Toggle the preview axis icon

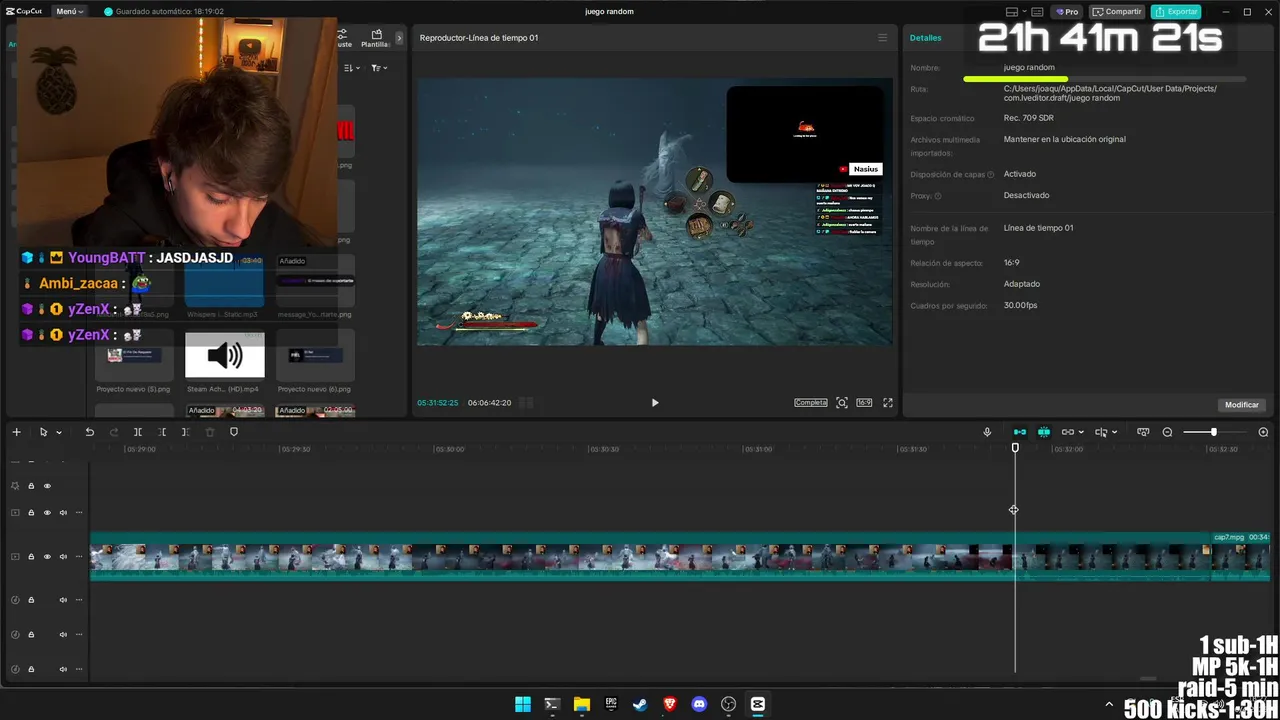[1101, 432]
